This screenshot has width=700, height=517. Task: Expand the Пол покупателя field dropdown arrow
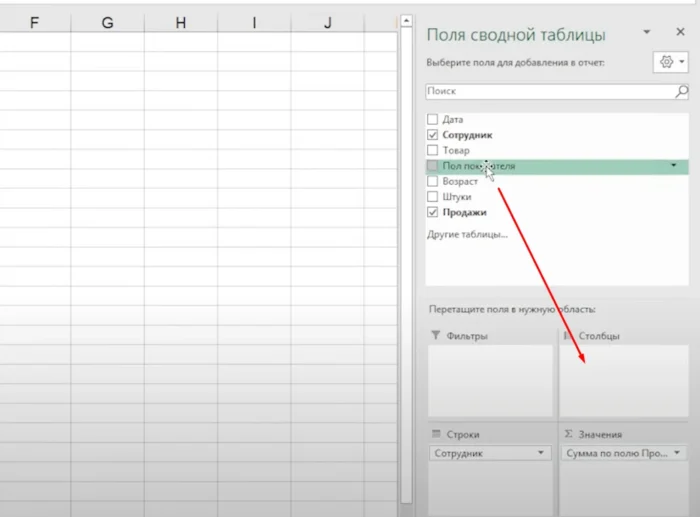pyautogui.click(x=673, y=165)
